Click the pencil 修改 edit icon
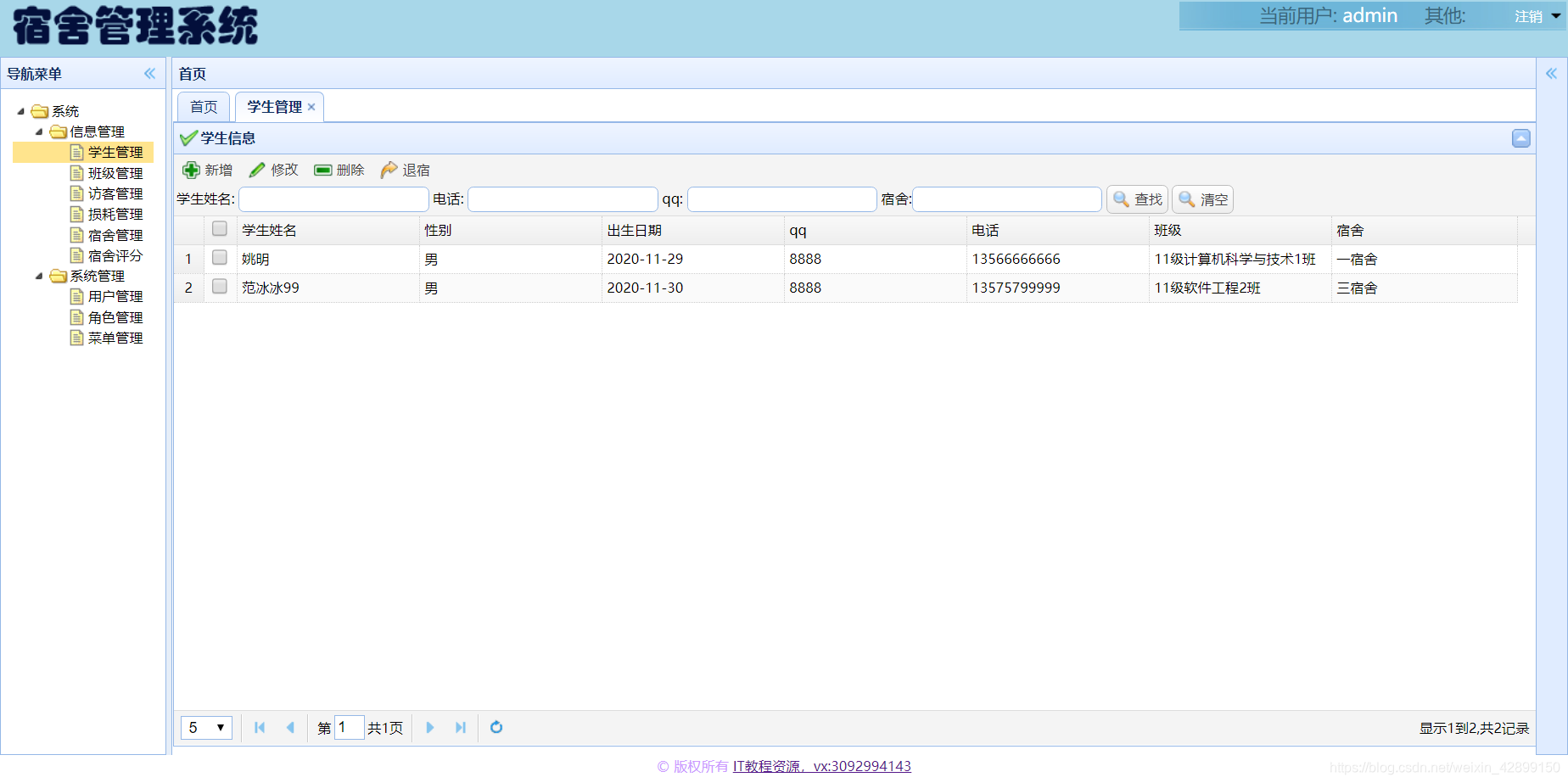Image resolution: width=1568 pixels, height=783 pixels. 257,171
